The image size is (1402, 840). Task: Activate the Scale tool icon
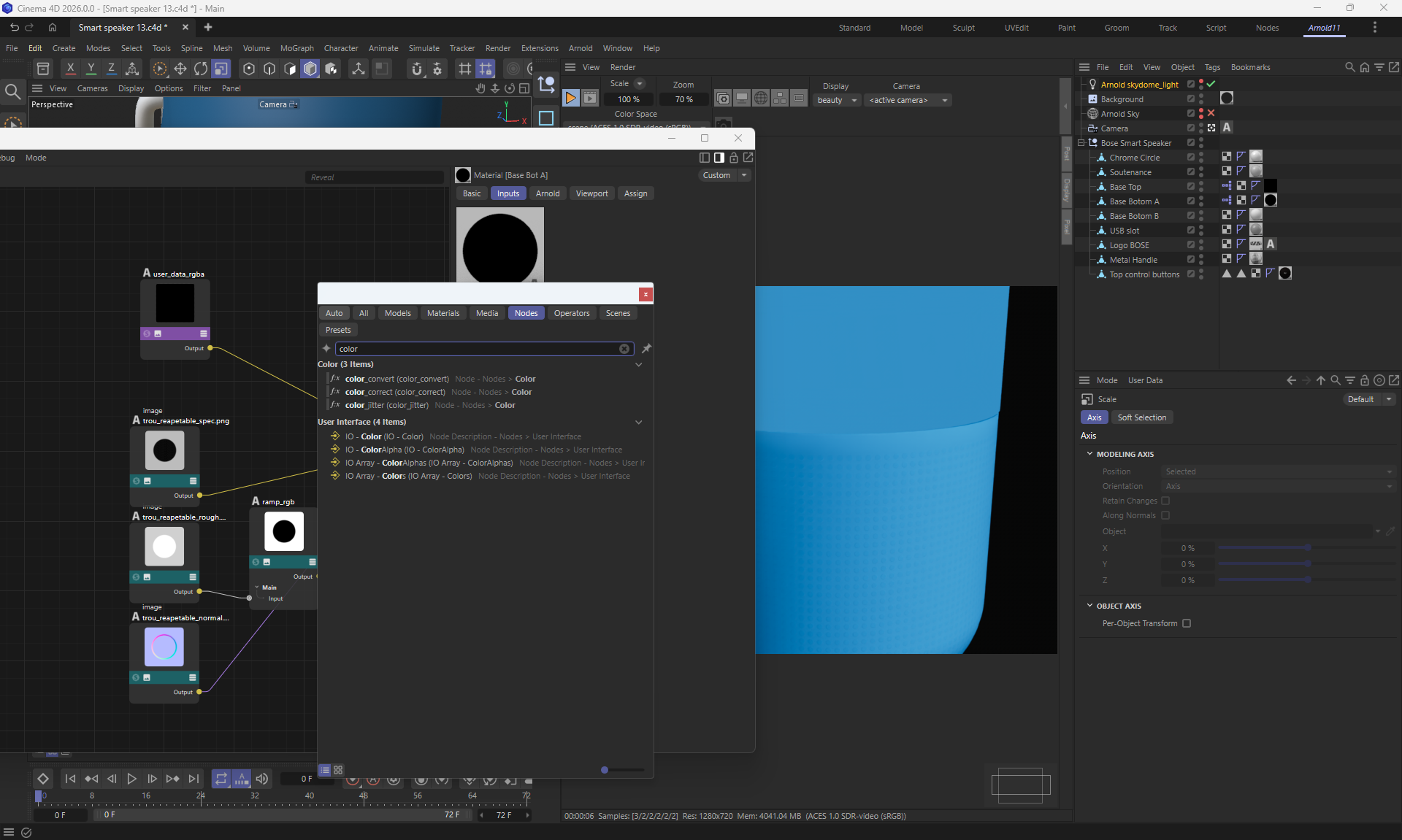221,69
